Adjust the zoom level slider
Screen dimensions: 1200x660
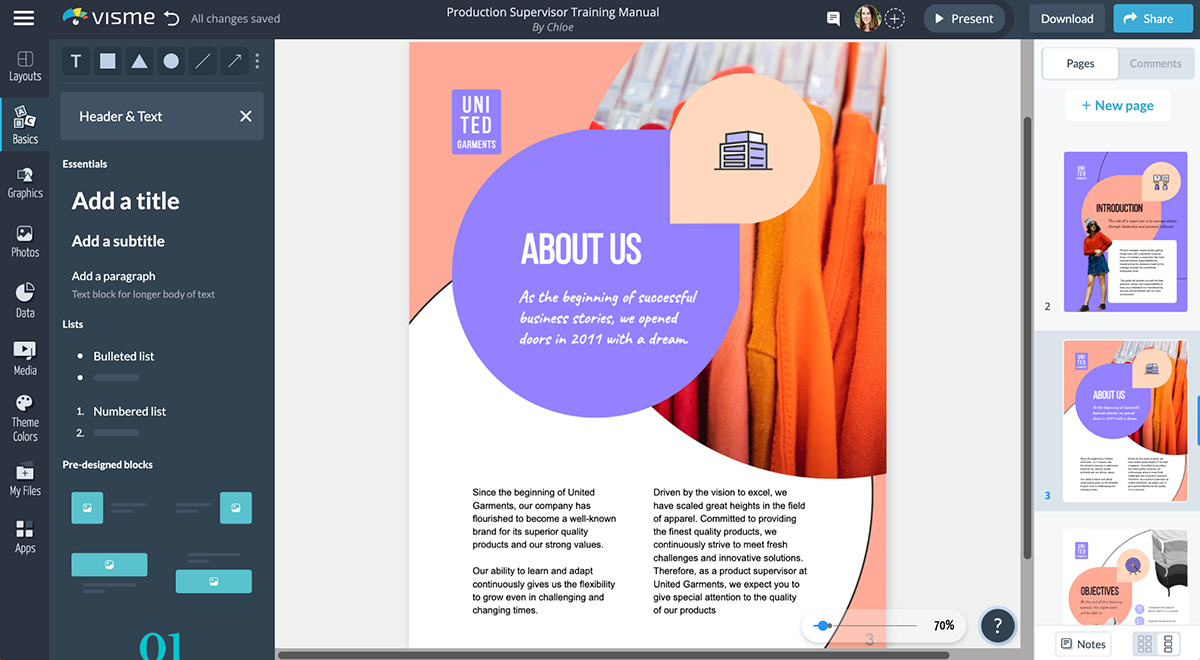pyautogui.click(x=823, y=625)
